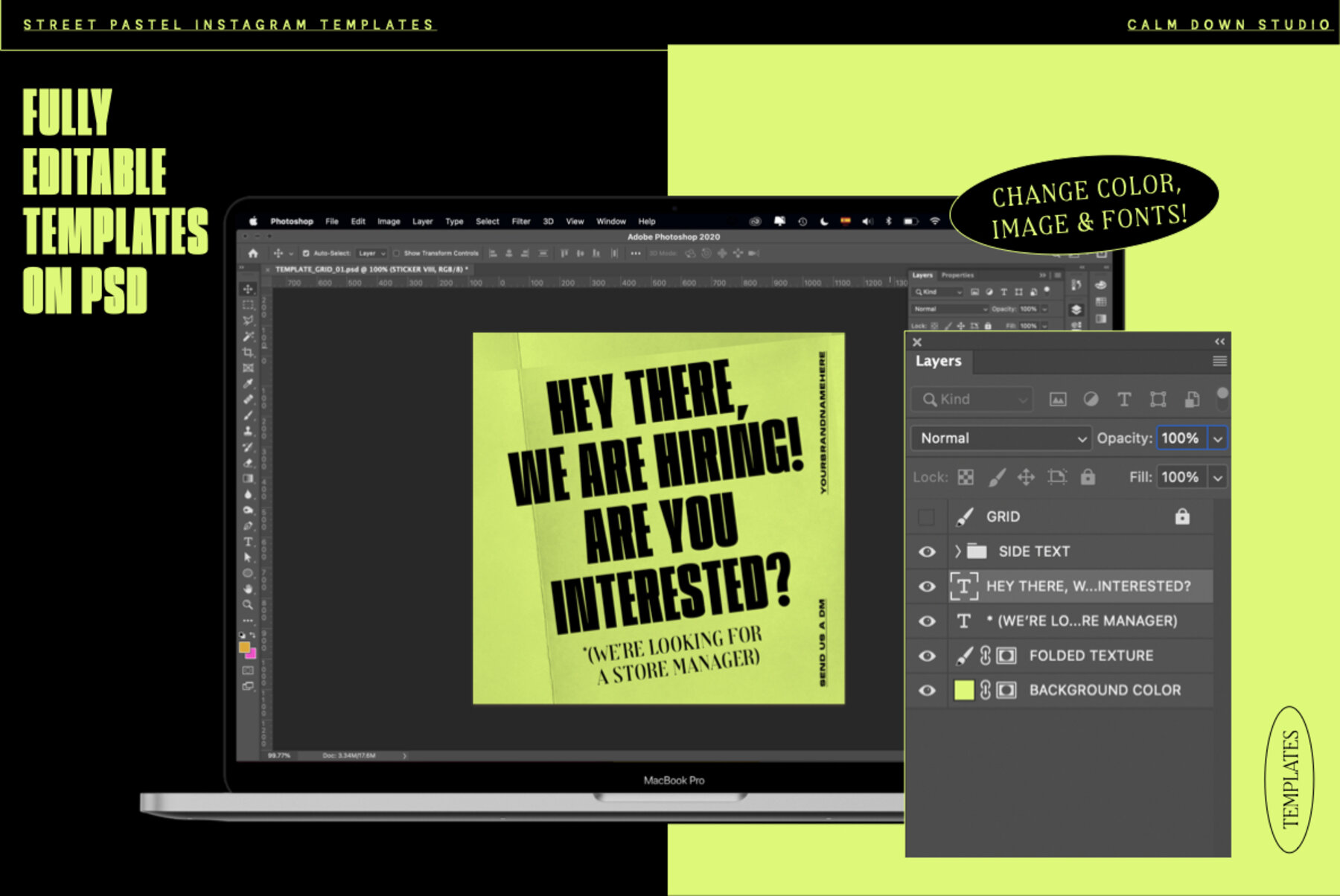Select the HEY THERE text layer

coord(1088,586)
